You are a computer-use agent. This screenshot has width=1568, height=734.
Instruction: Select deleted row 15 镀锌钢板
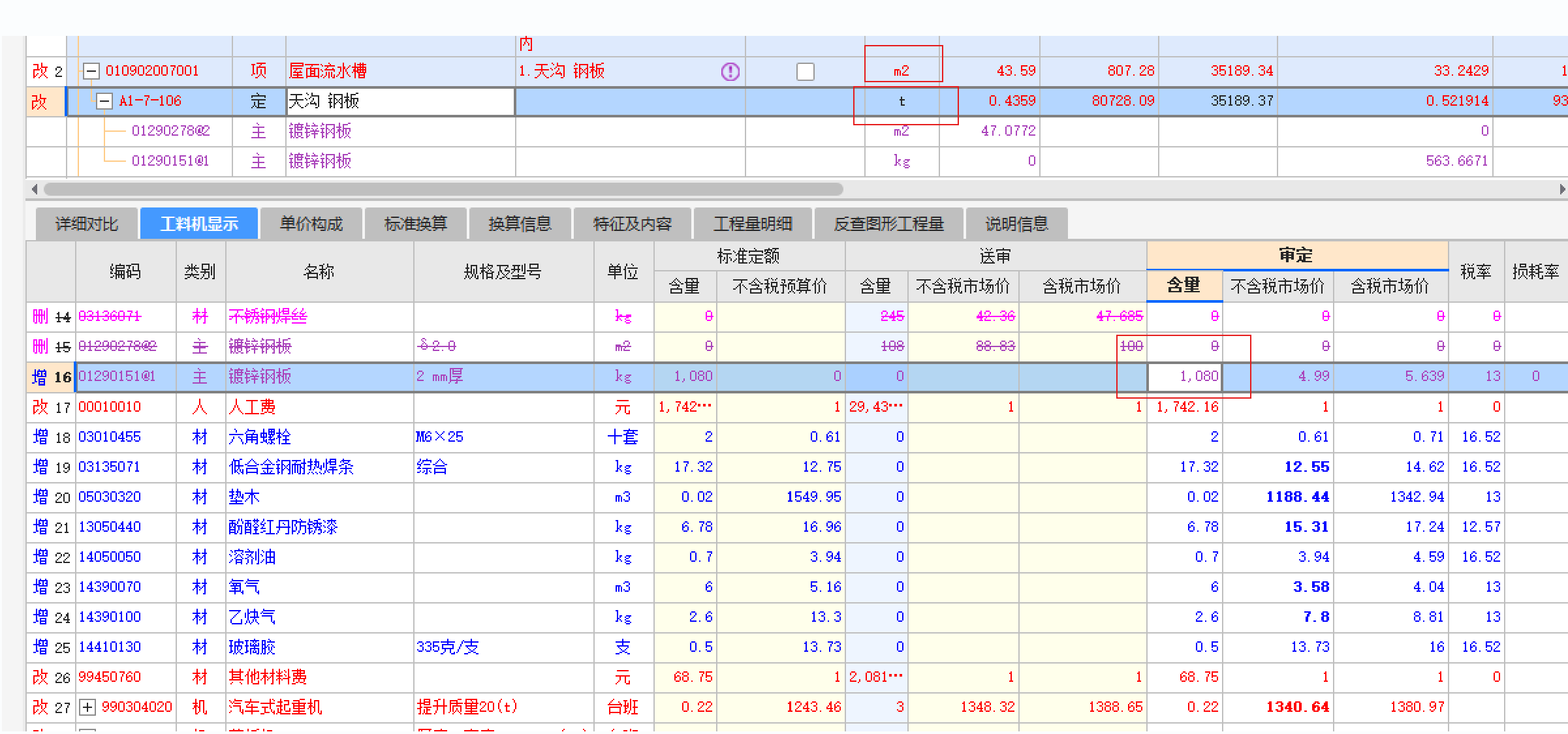click(x=260, y=346)
